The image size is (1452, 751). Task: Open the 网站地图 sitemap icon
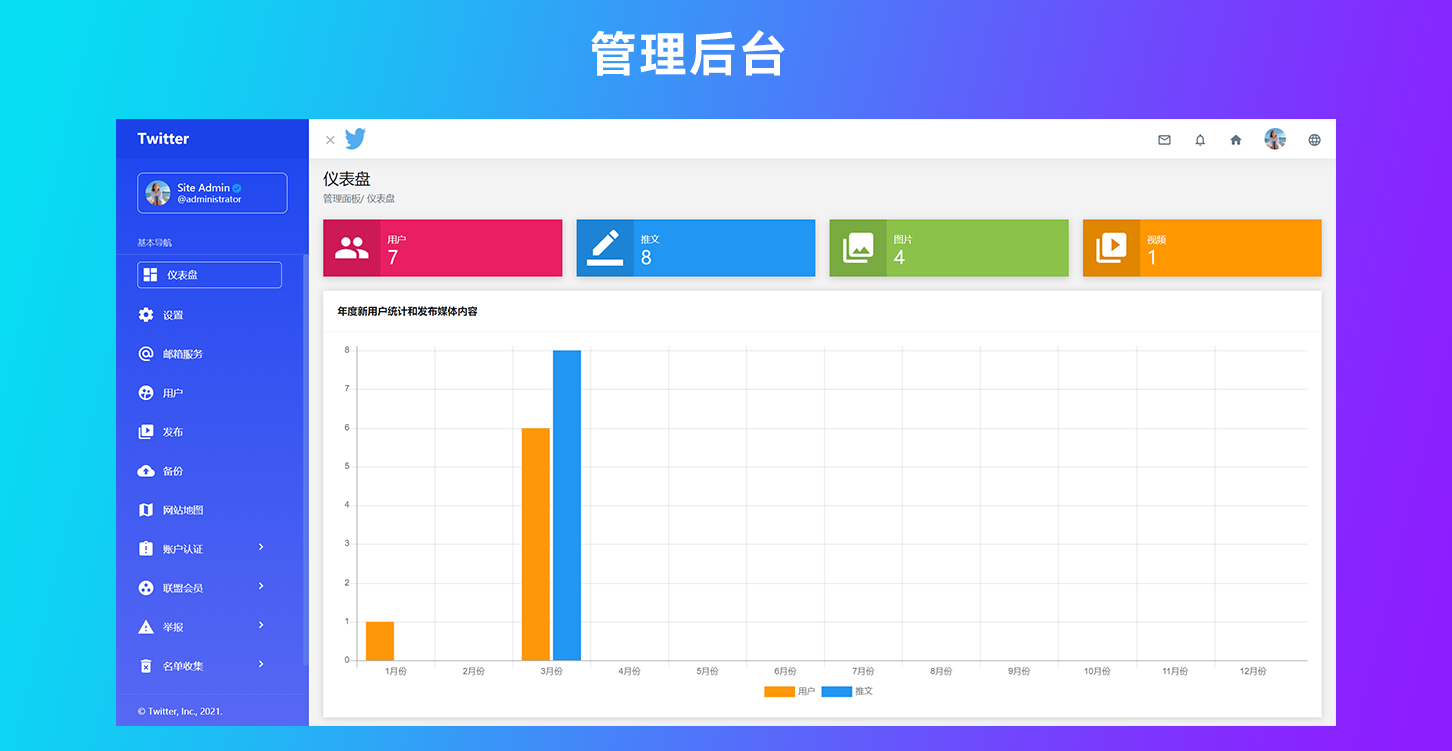[x=145, y=509]
